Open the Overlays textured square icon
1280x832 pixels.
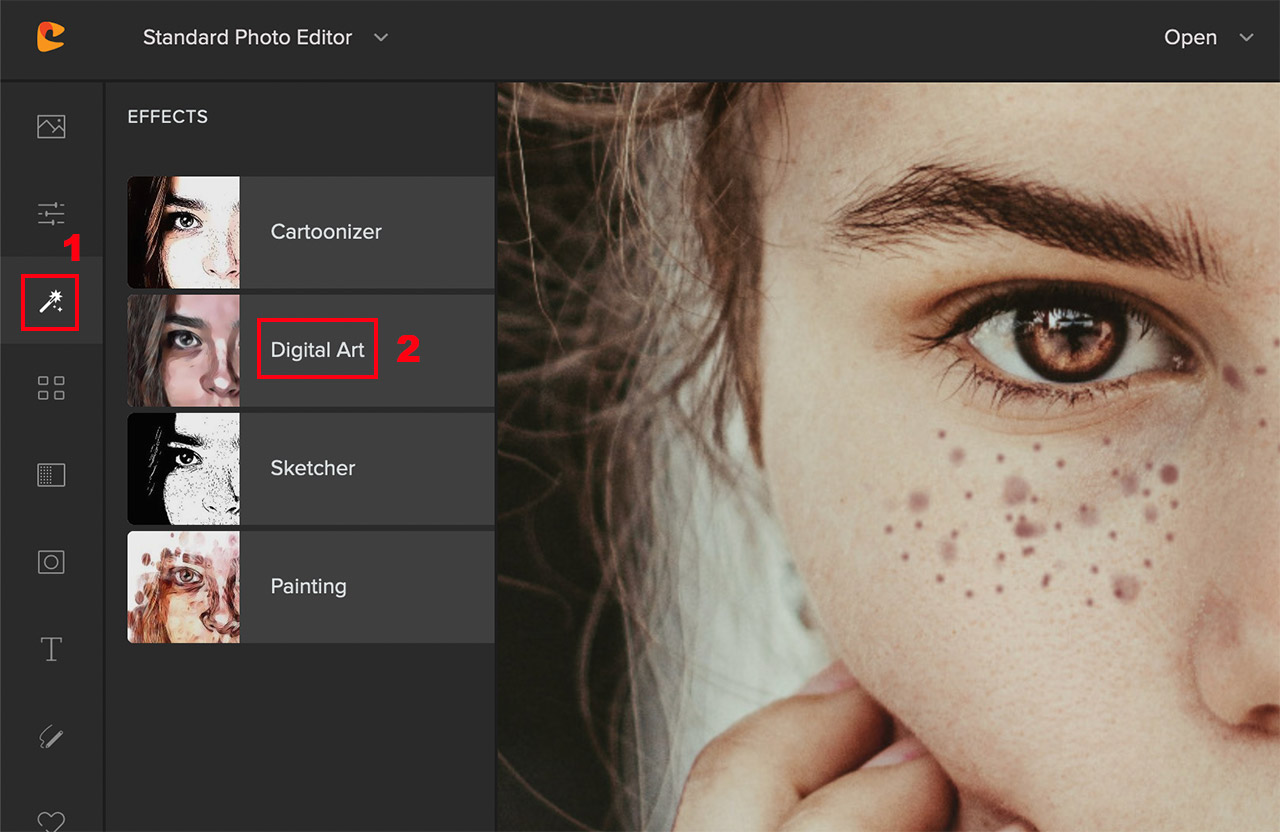click(51, 475)
